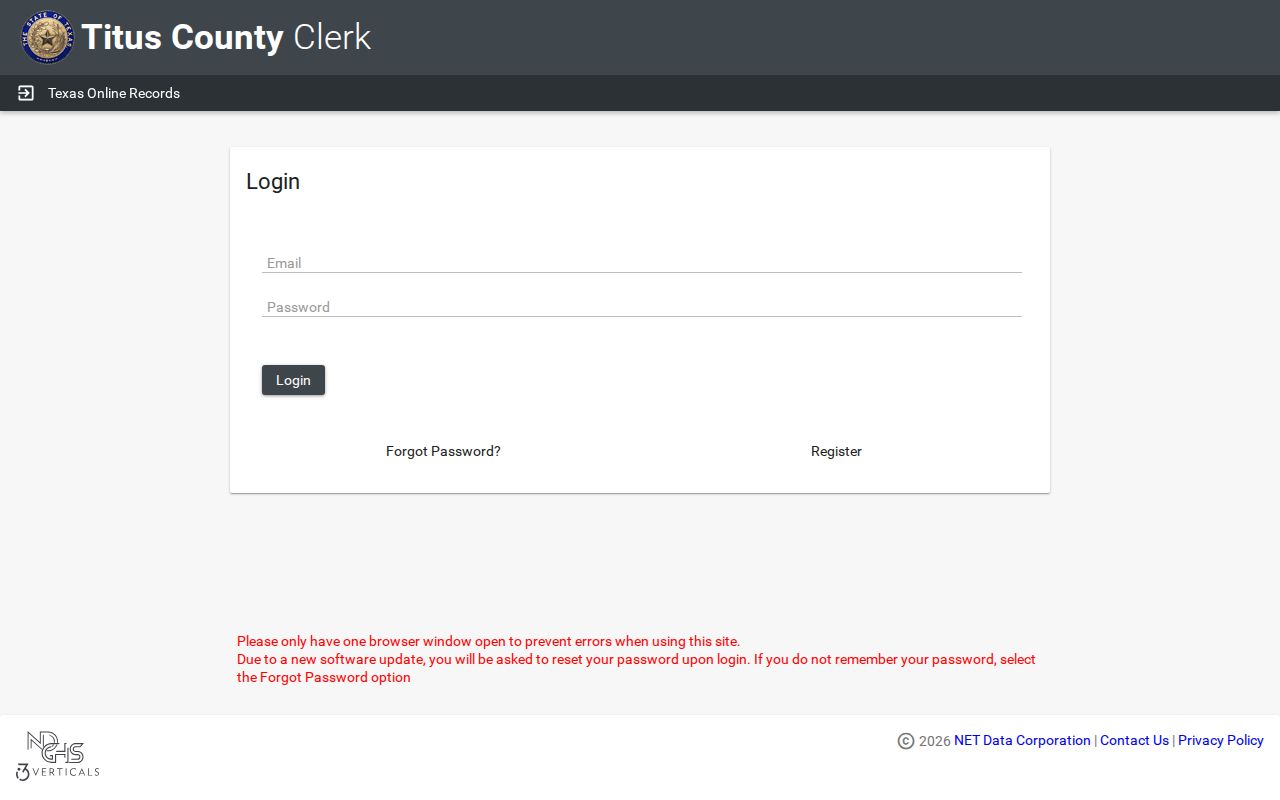Open the Register link
The height and width of the screenshot is (800, 1280).
pyautogui.click(x=836, y=451)
